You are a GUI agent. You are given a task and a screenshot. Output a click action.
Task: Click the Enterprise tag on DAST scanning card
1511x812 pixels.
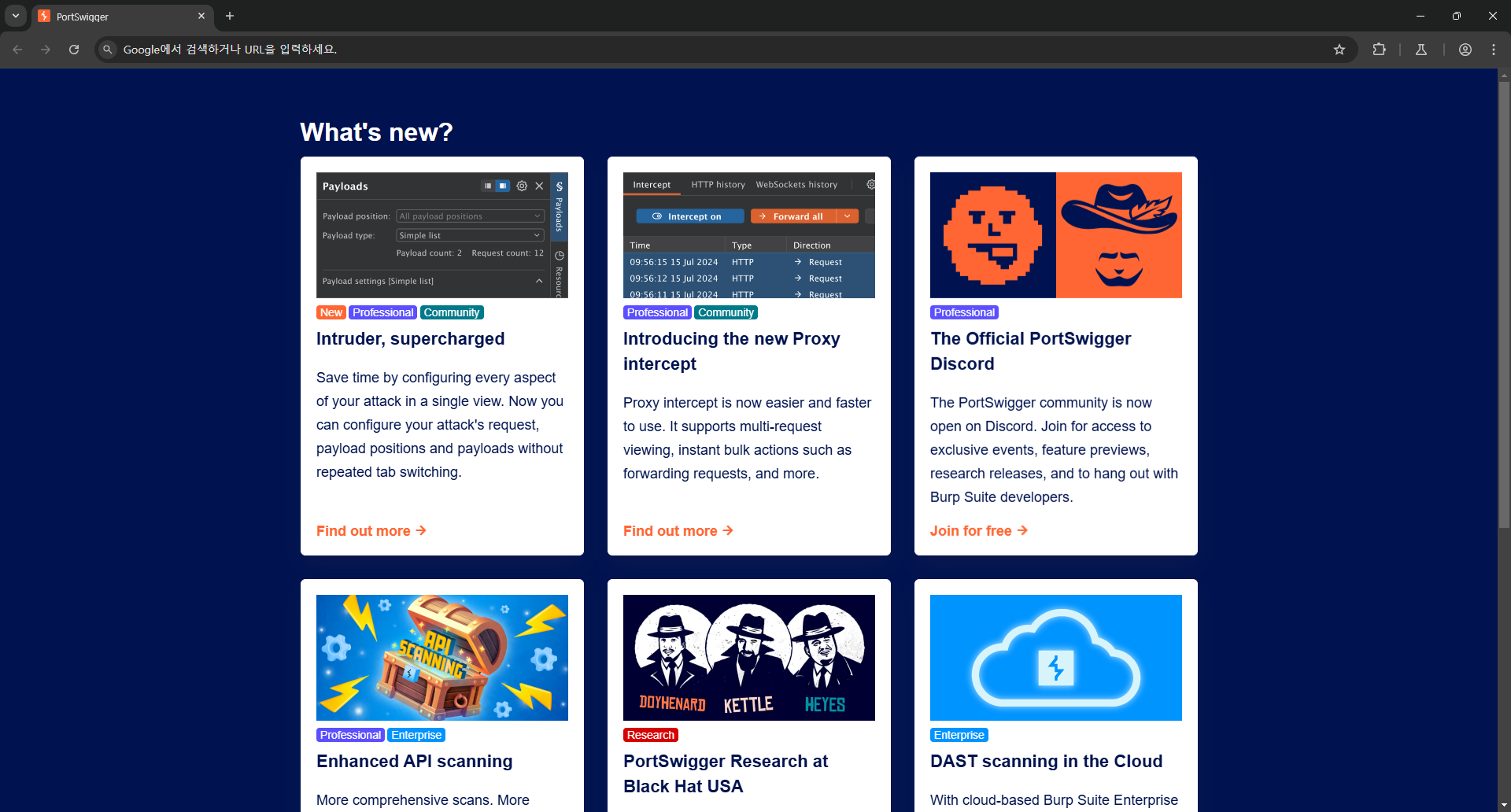(959, 735)
